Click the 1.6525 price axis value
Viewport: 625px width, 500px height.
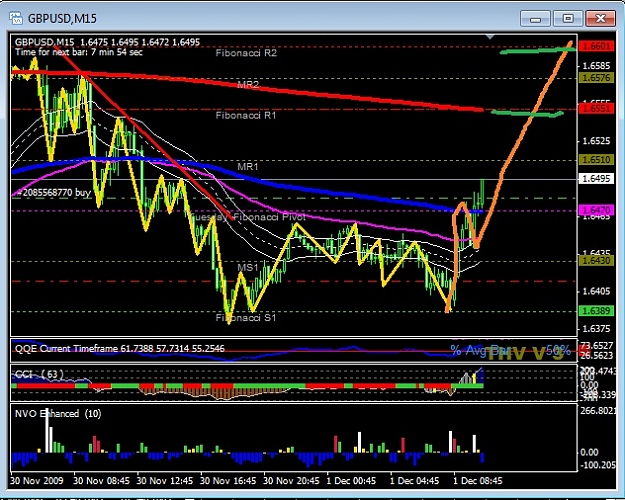(x=596, y=141)
